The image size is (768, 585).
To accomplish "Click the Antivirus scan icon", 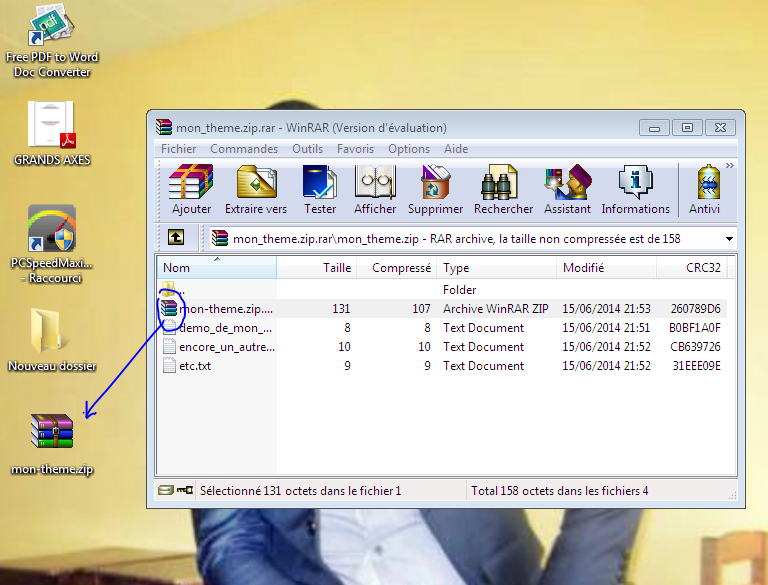I will click(x=704, y=190).
